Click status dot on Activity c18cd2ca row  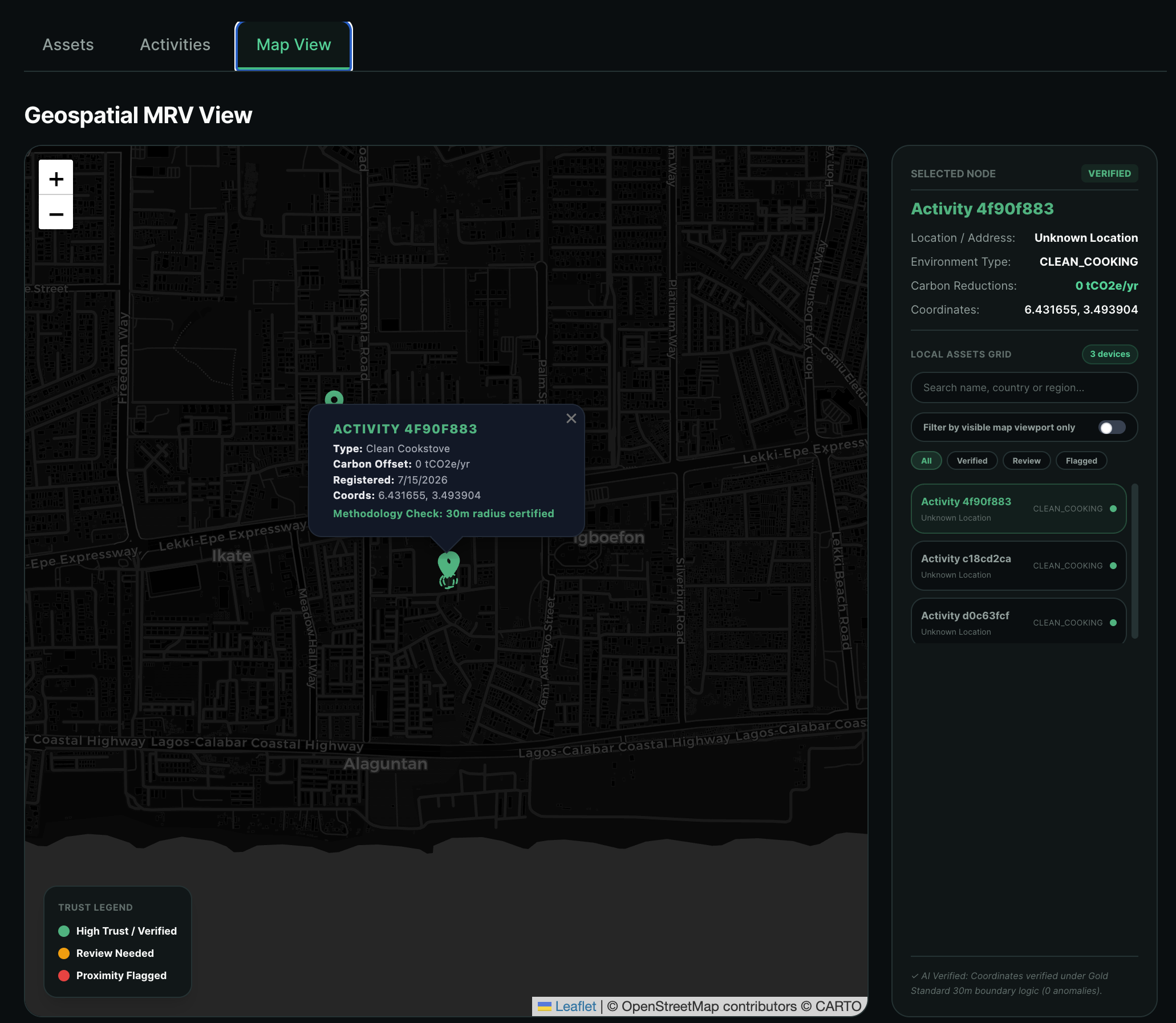[x=1113, y=566]
